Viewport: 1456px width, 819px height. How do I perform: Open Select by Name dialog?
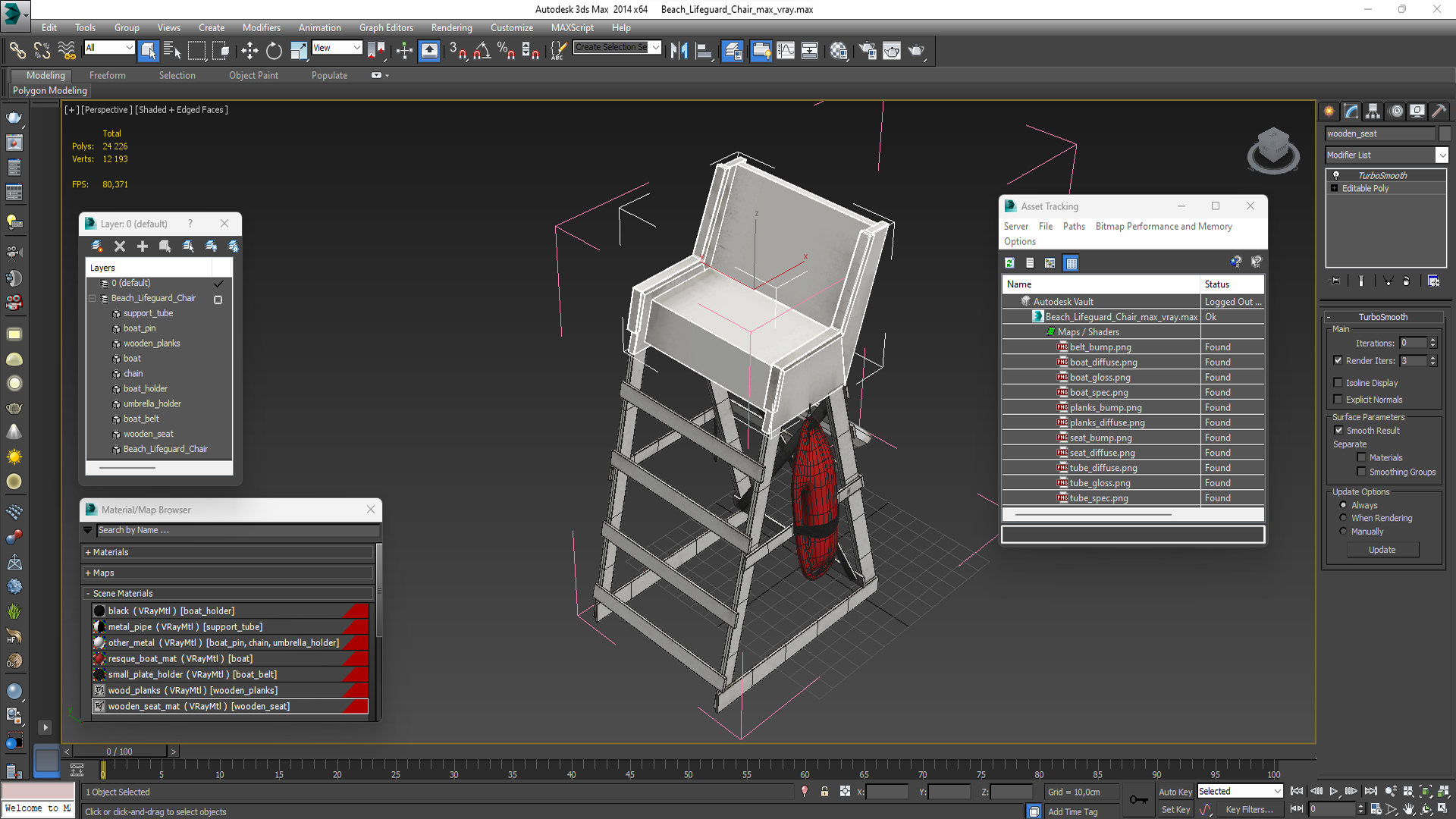[172, 51]
